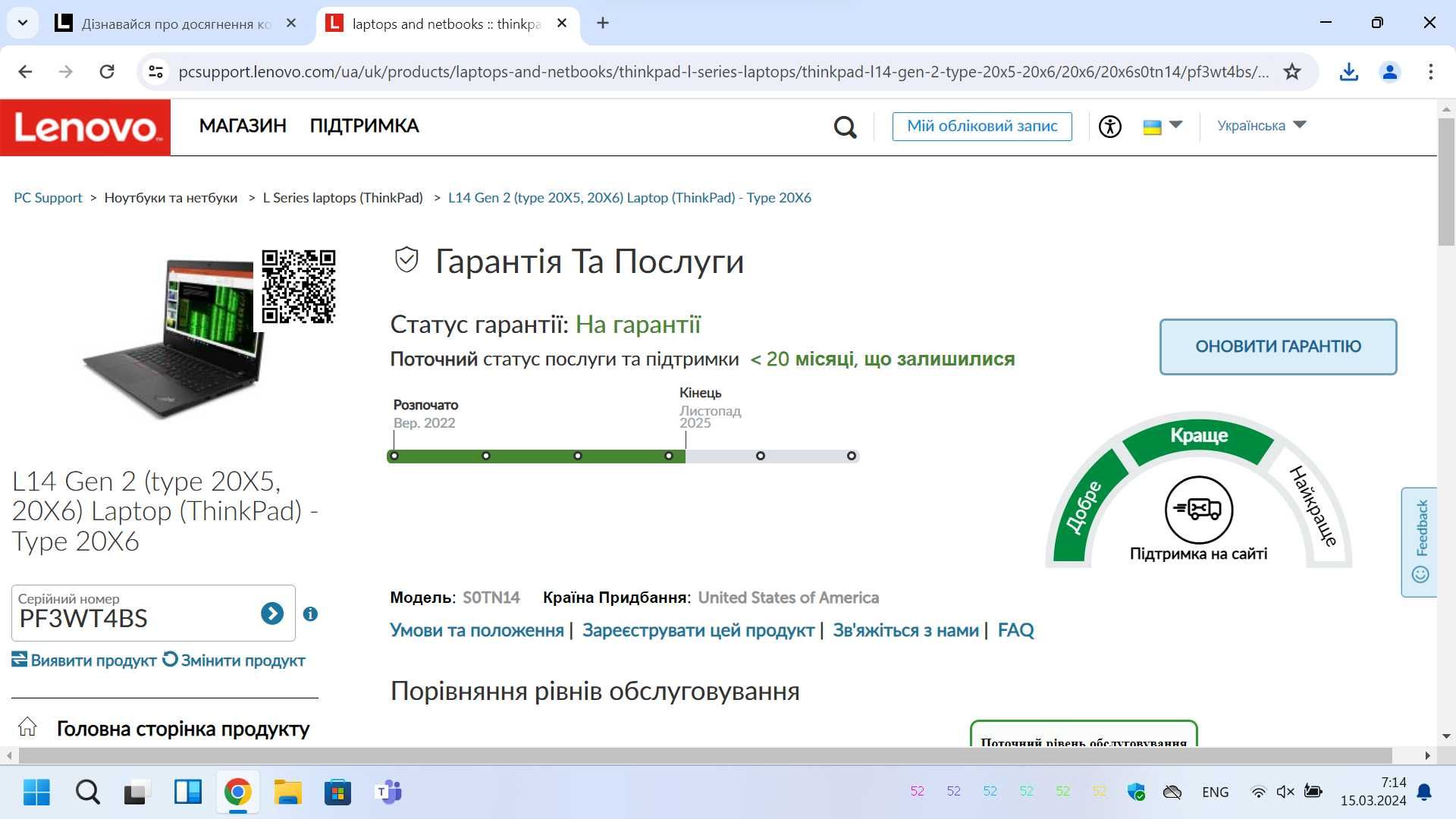Screen dimensions: 1456x819
Task: Open Chrome from taskbar
Action: (237, 792)
